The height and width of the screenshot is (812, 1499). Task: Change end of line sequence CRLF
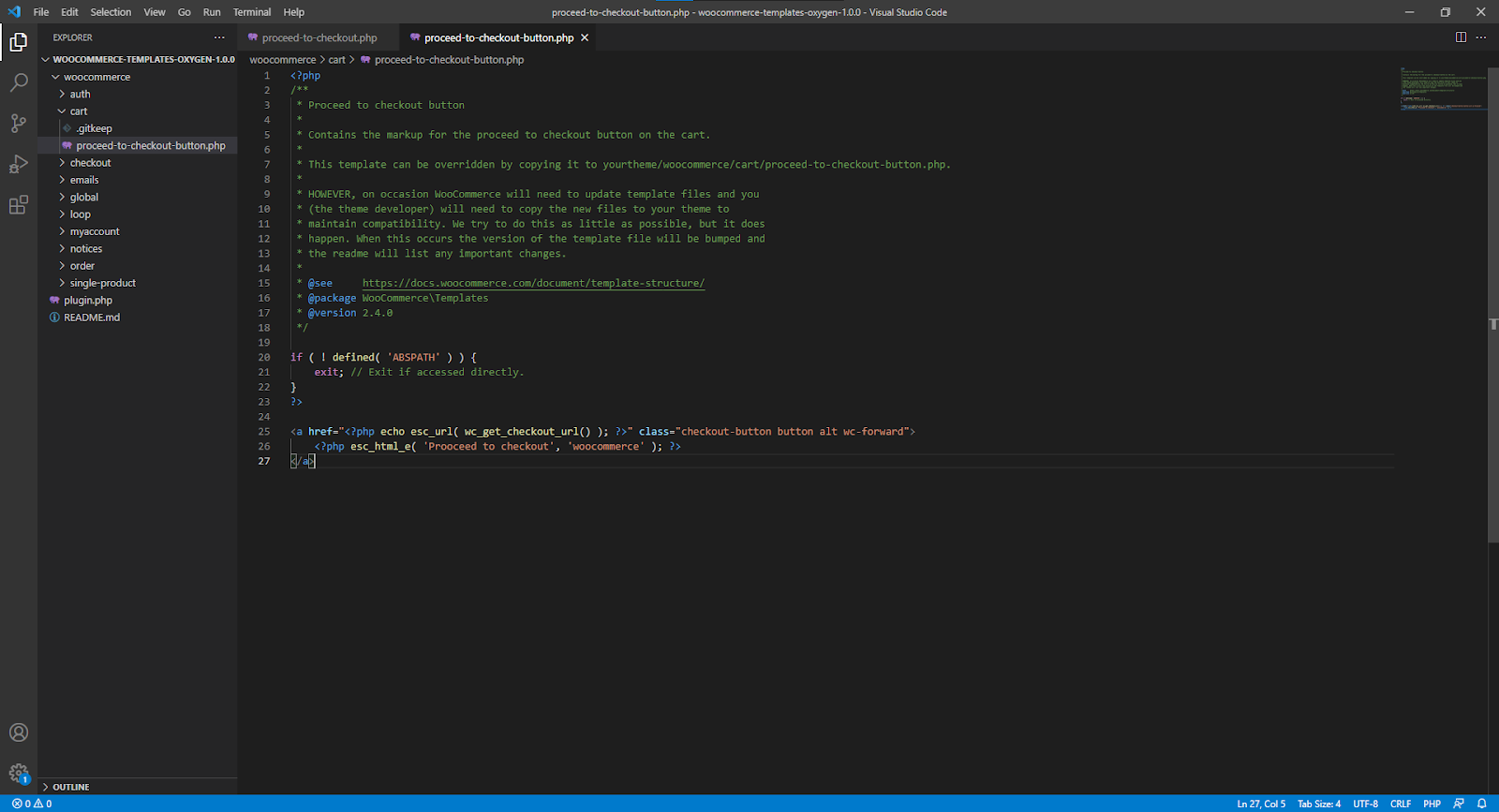coord(1401,804)
